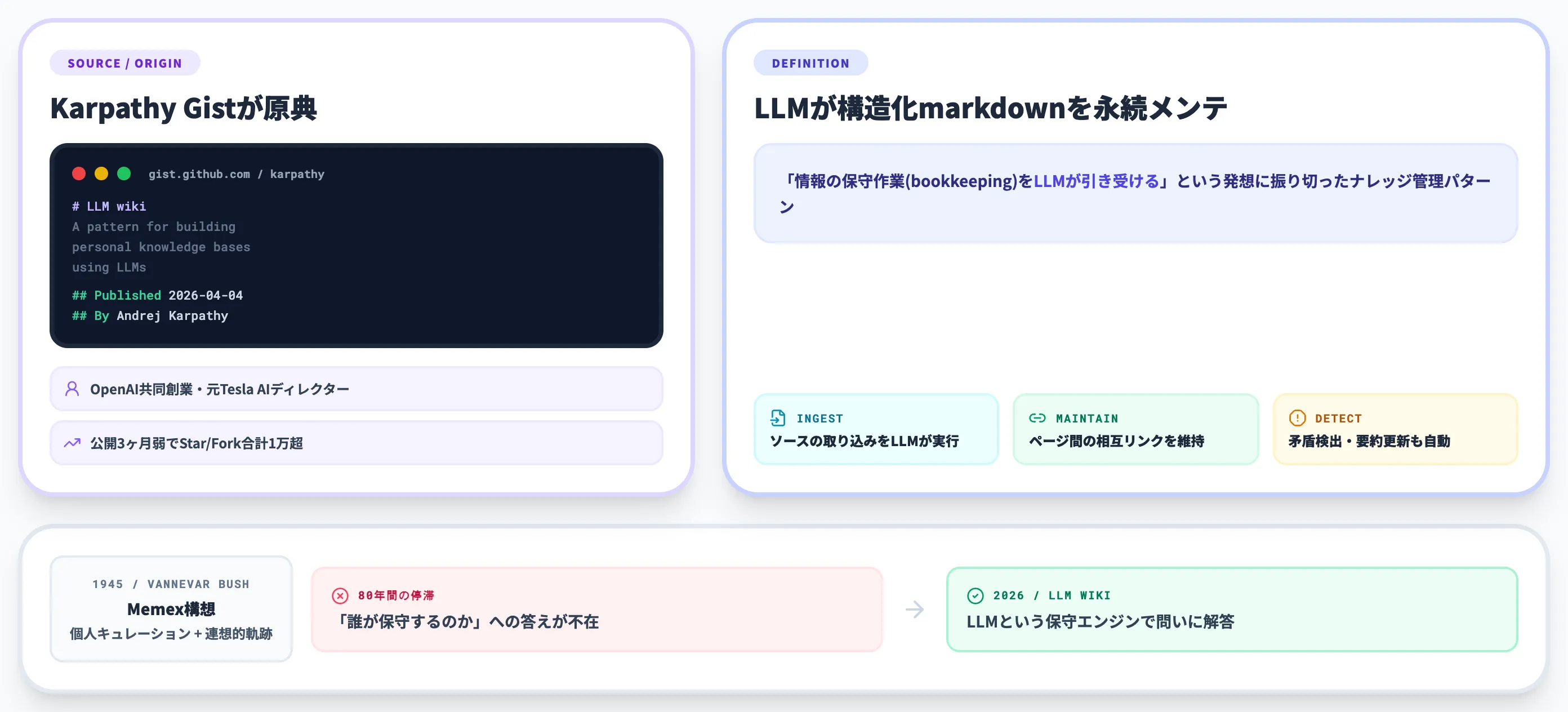
Task: Select the DEFINITION badge
Action: click(811, 63)
